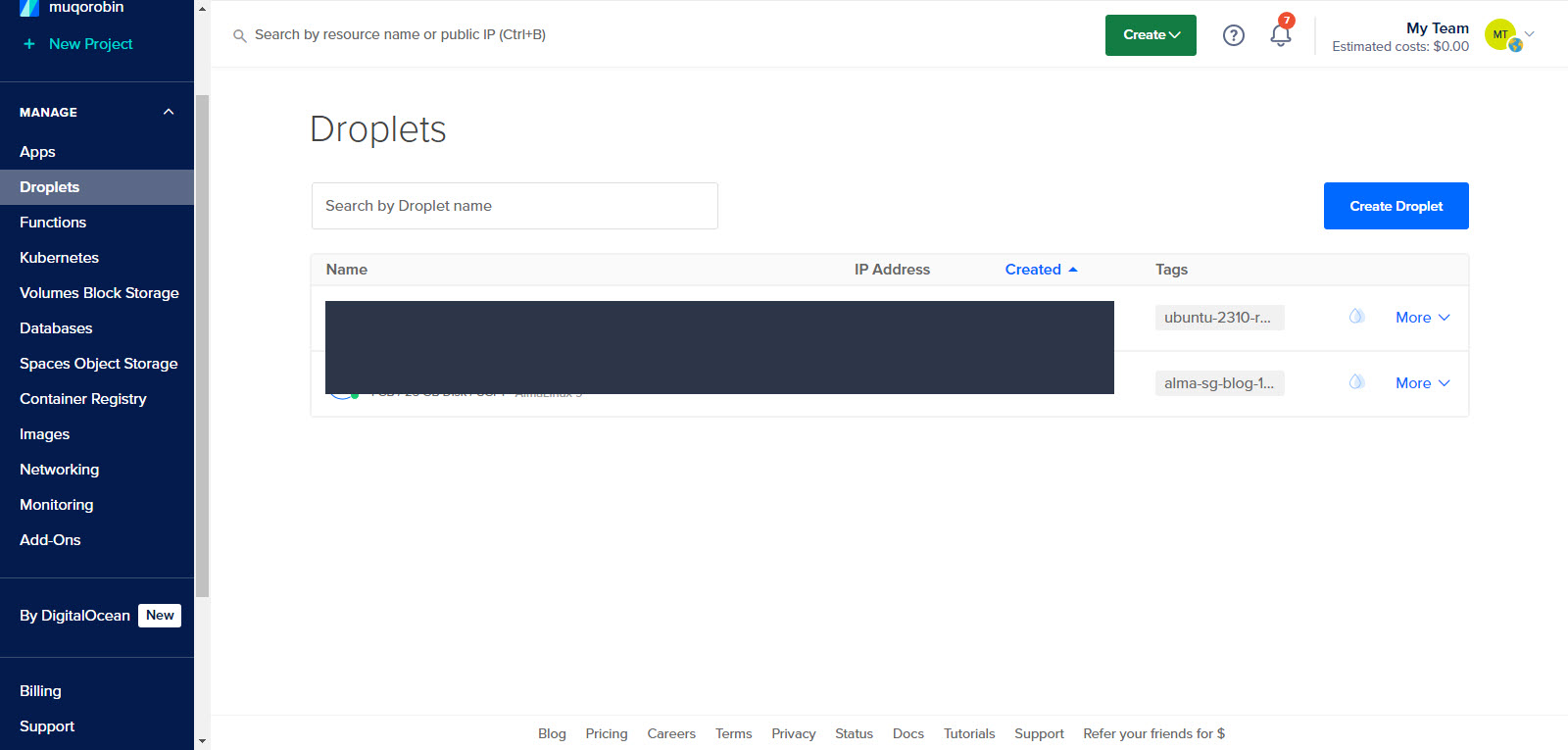The image size is (1568, 750).
Task: Click the plus icon beside New Project
Action: pos(29,44)
